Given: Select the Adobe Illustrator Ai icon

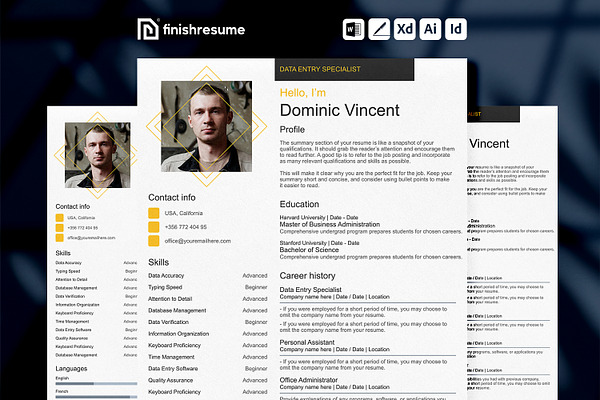Looking at the screenshot, I should (x=430, y=29).
